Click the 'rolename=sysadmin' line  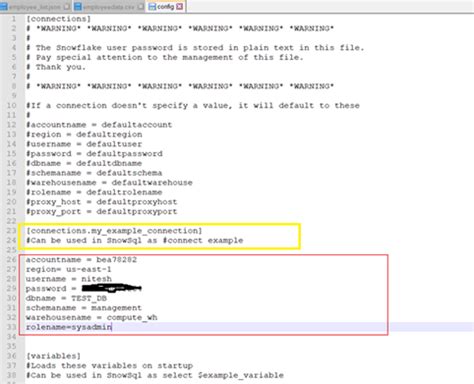coord(69,327)
